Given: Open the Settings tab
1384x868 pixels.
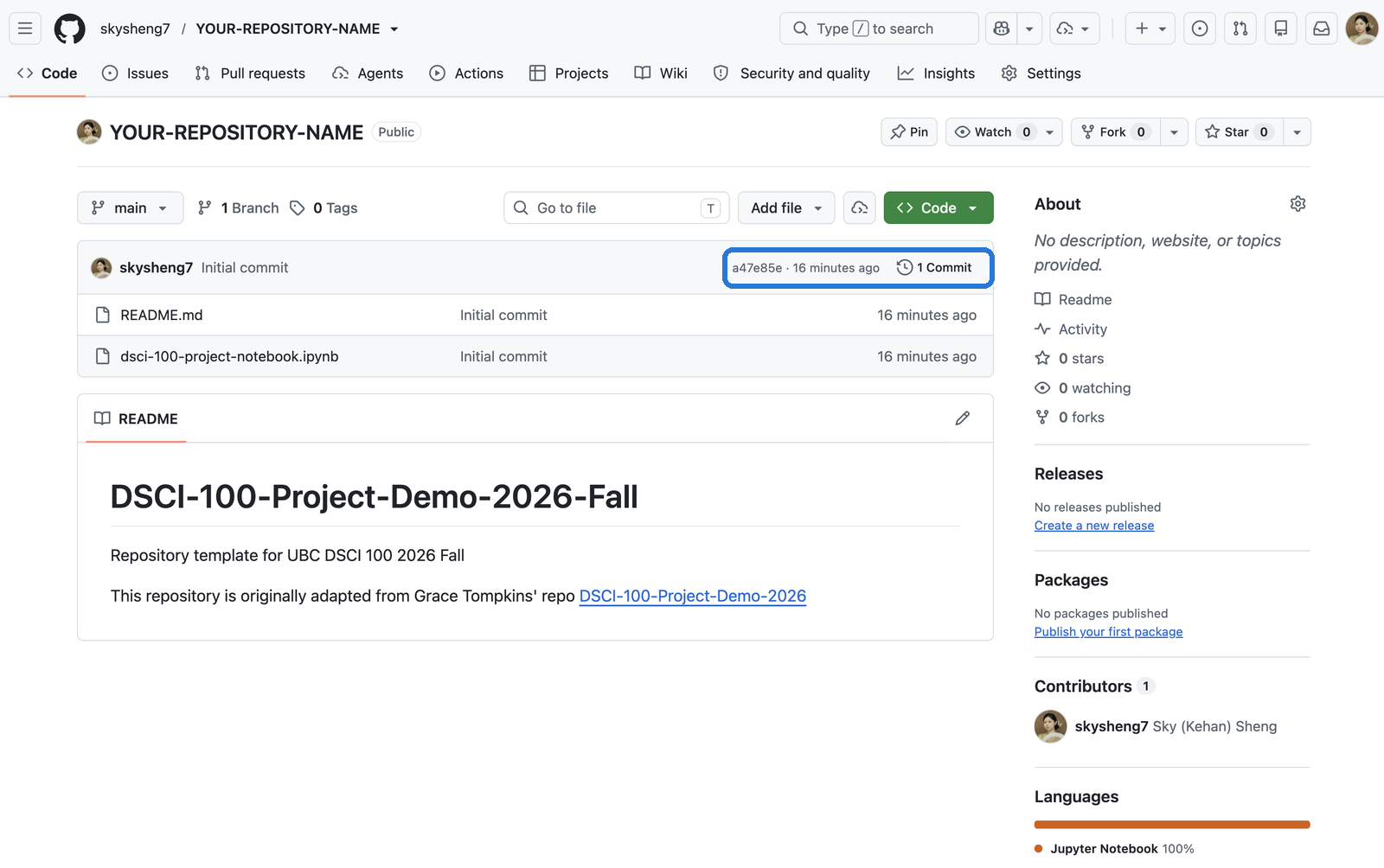Looking at the screenshot, I should (1041, 73).
